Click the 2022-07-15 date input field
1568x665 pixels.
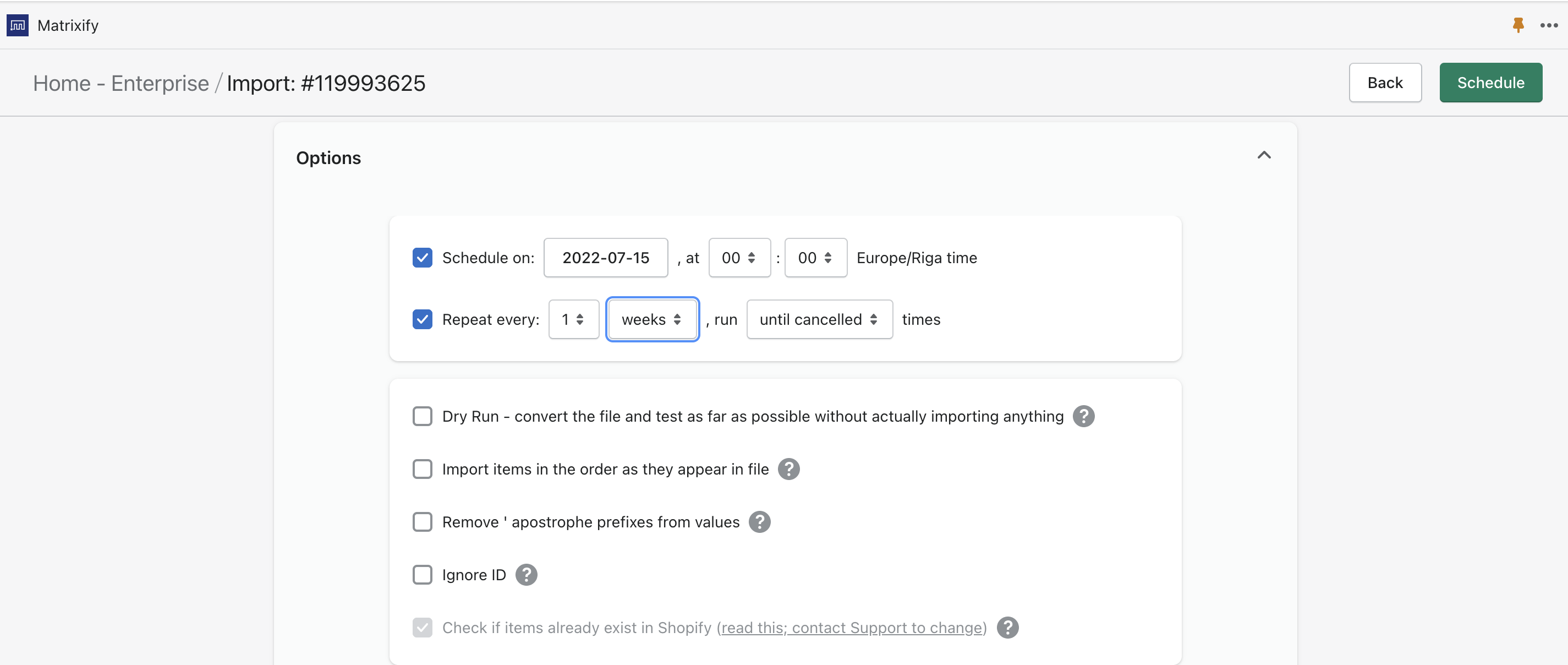tap(605, 258)
